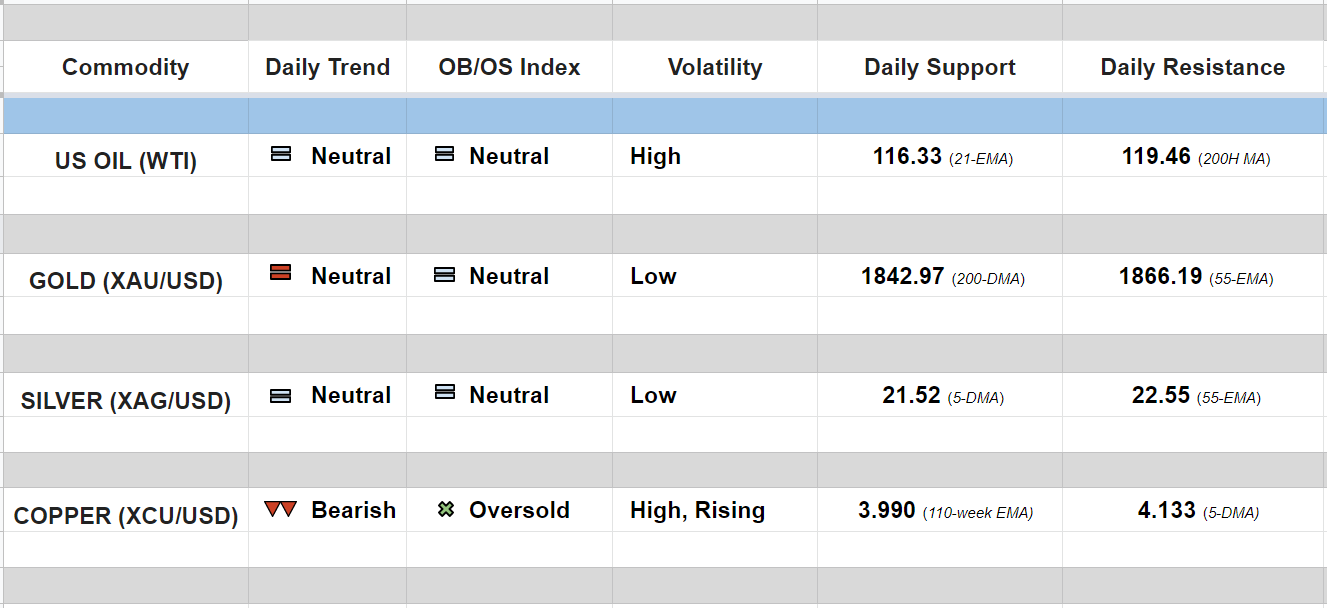This screenshot has height=608, width=1327.
Task: Click the green oversold icon for COPPER
Action: tap(446, 510)
